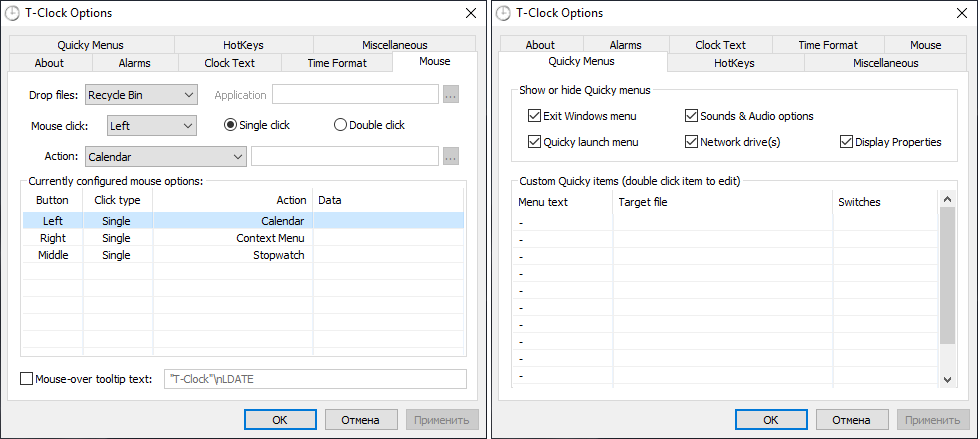Open About tab in right window

tap(540, 45)
